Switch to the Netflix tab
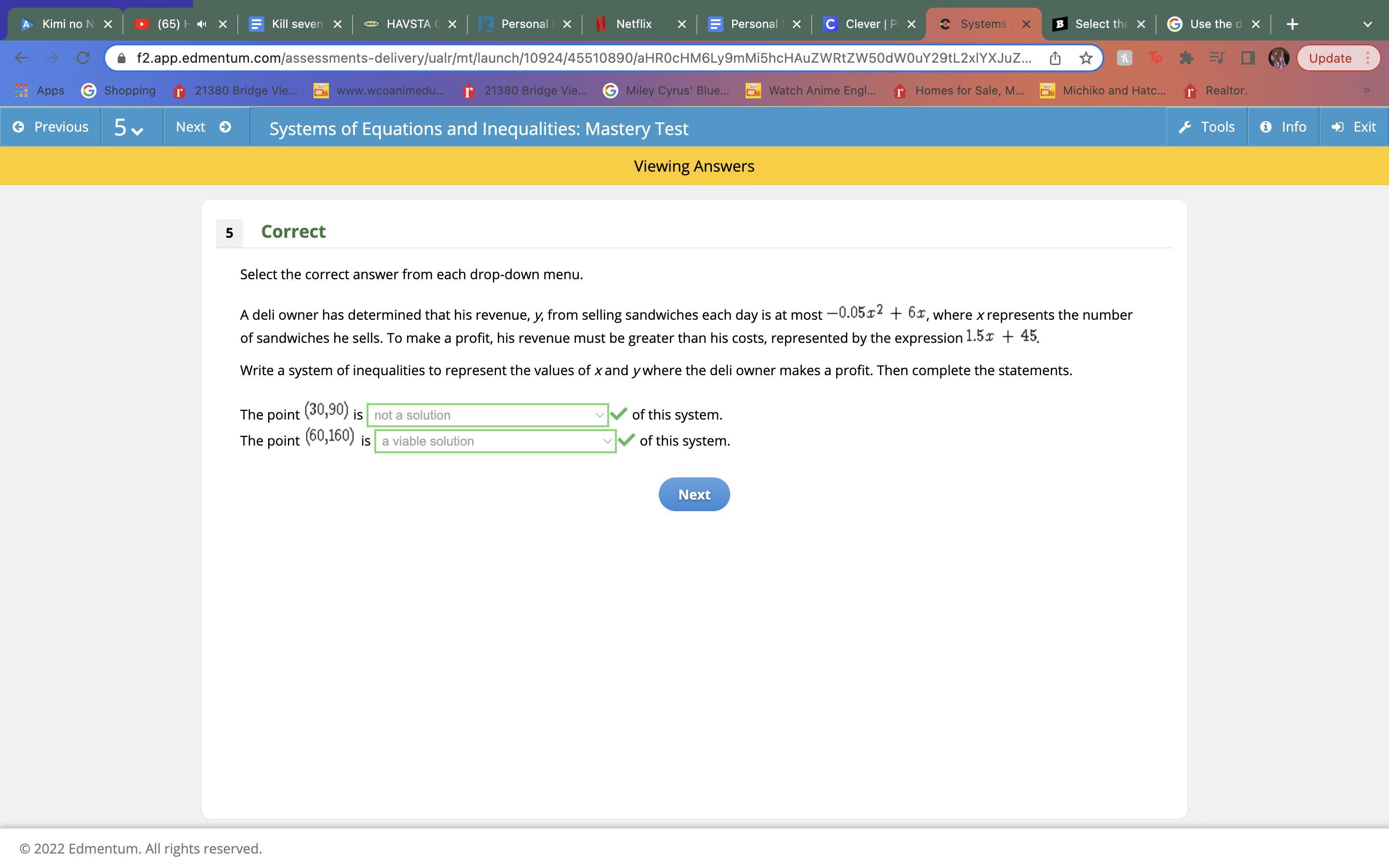Screen dimensions: 1389x868 tap(634, 24)
